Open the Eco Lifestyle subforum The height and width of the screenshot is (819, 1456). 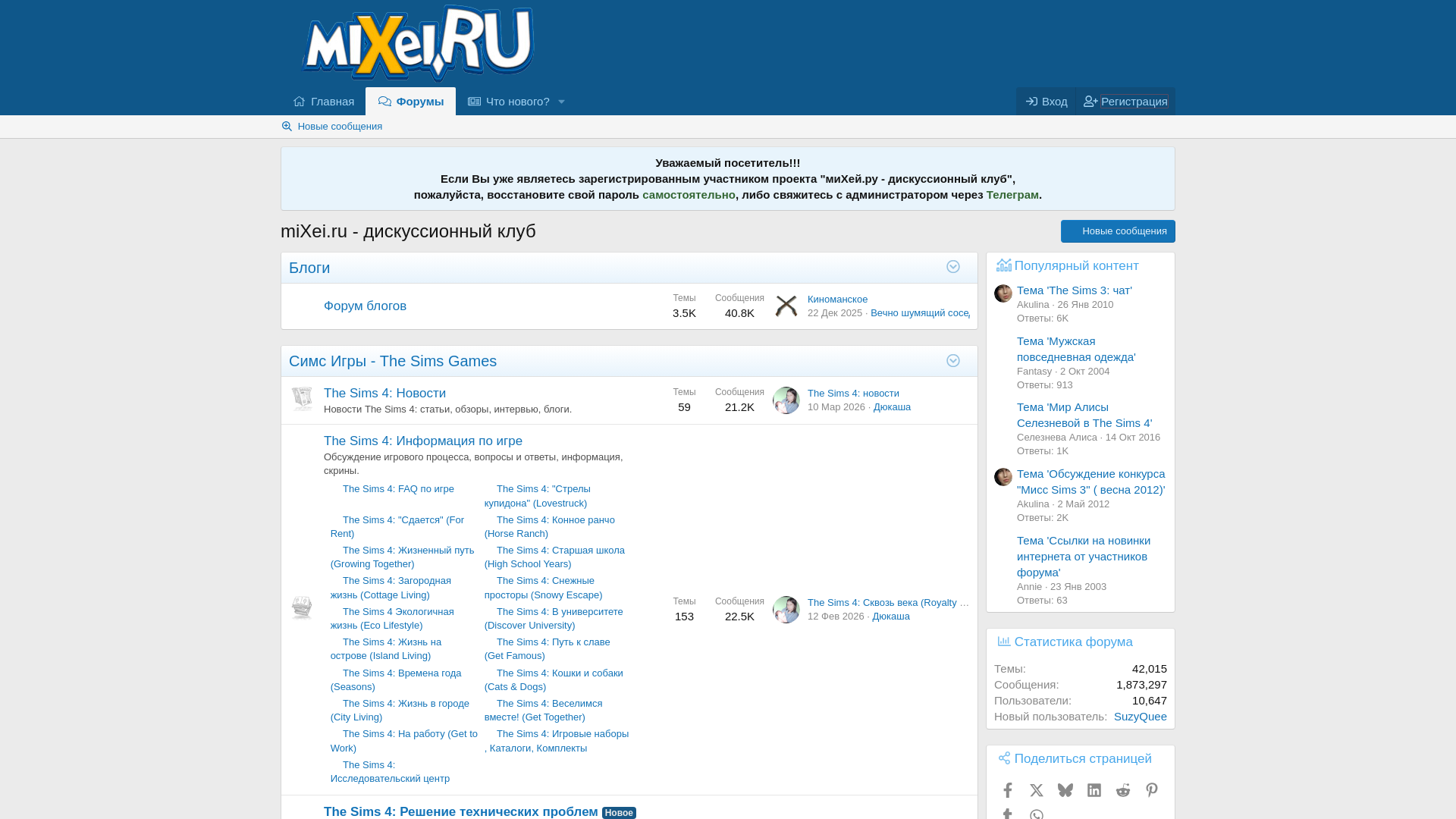[393, 619]
